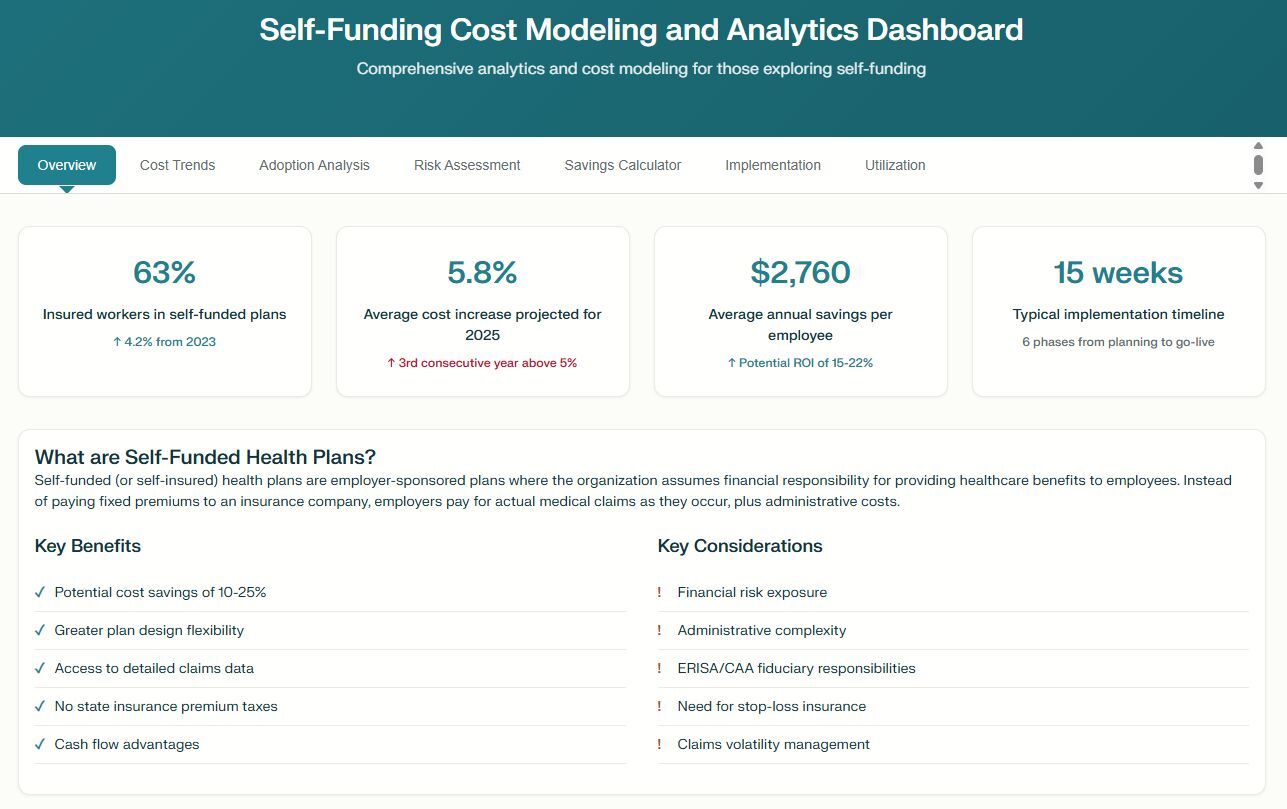Click checkmark icon beside Greater plan design flexibility
Screen dimensions: 1287x809
pos(40,630)
